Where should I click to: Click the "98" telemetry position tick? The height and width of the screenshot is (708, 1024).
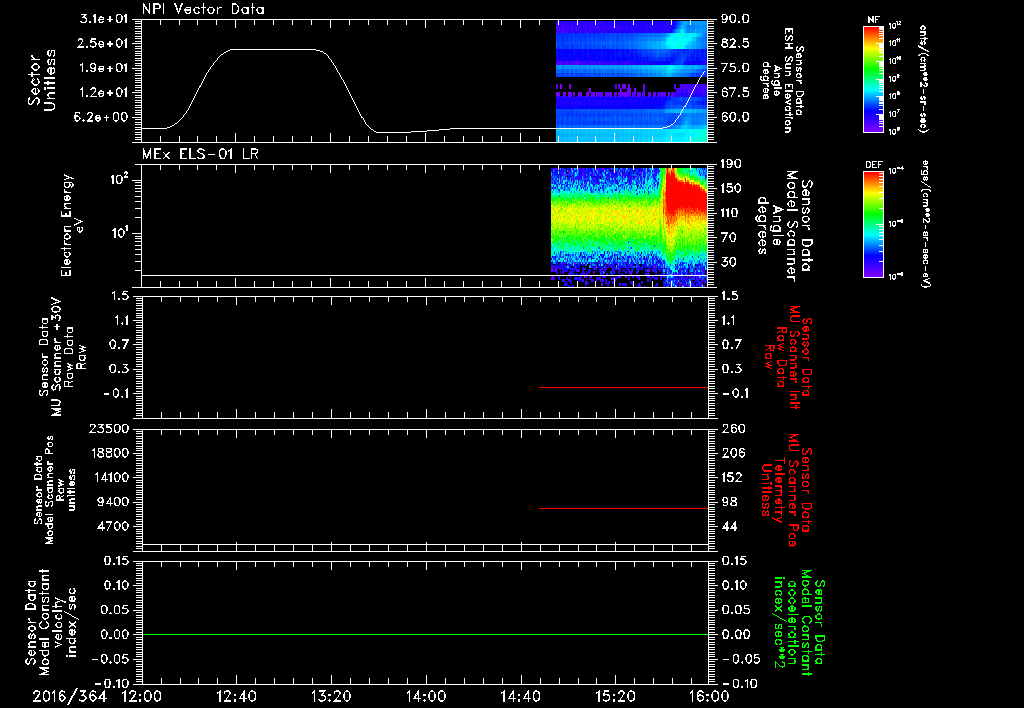729,502
